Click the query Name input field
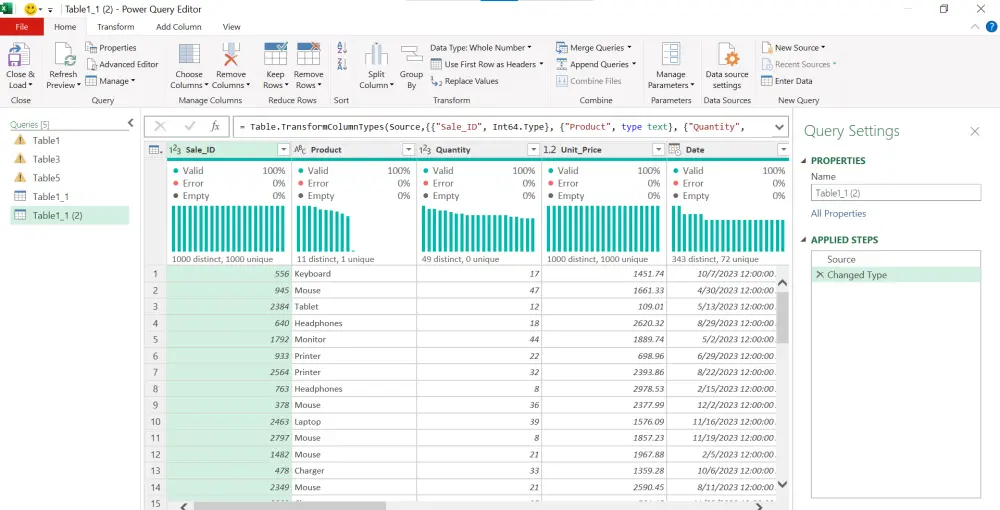This screenshot has height=510, width=1000. pyautogui.click(x=895, y=193)
